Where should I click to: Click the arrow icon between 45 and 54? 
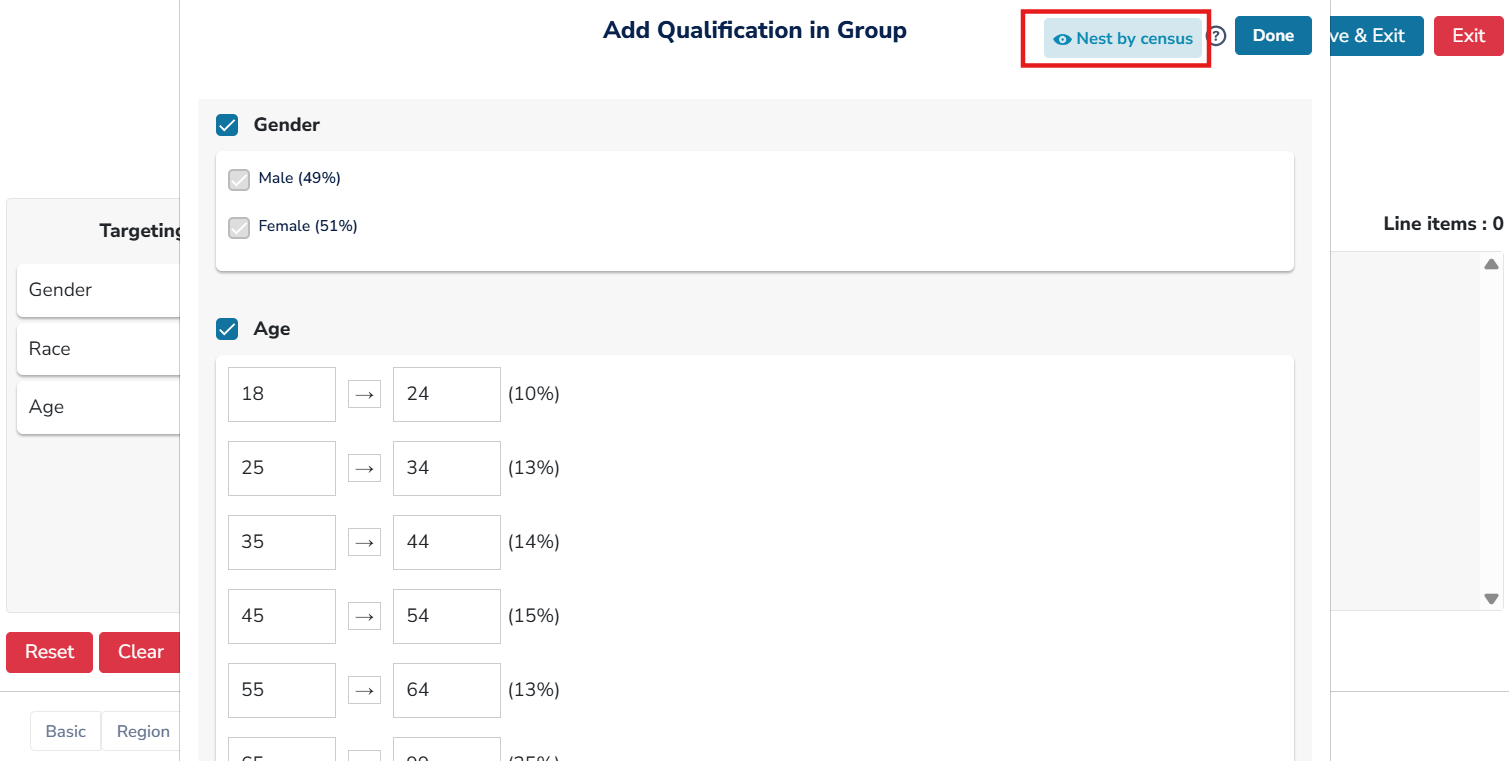coord(364,616)
